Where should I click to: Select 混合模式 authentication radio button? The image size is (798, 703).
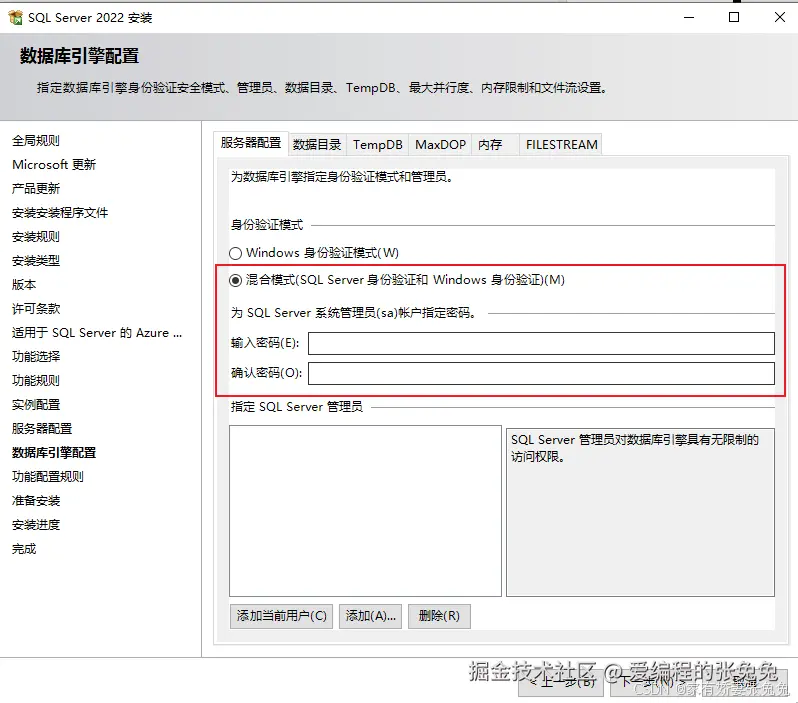235,280
